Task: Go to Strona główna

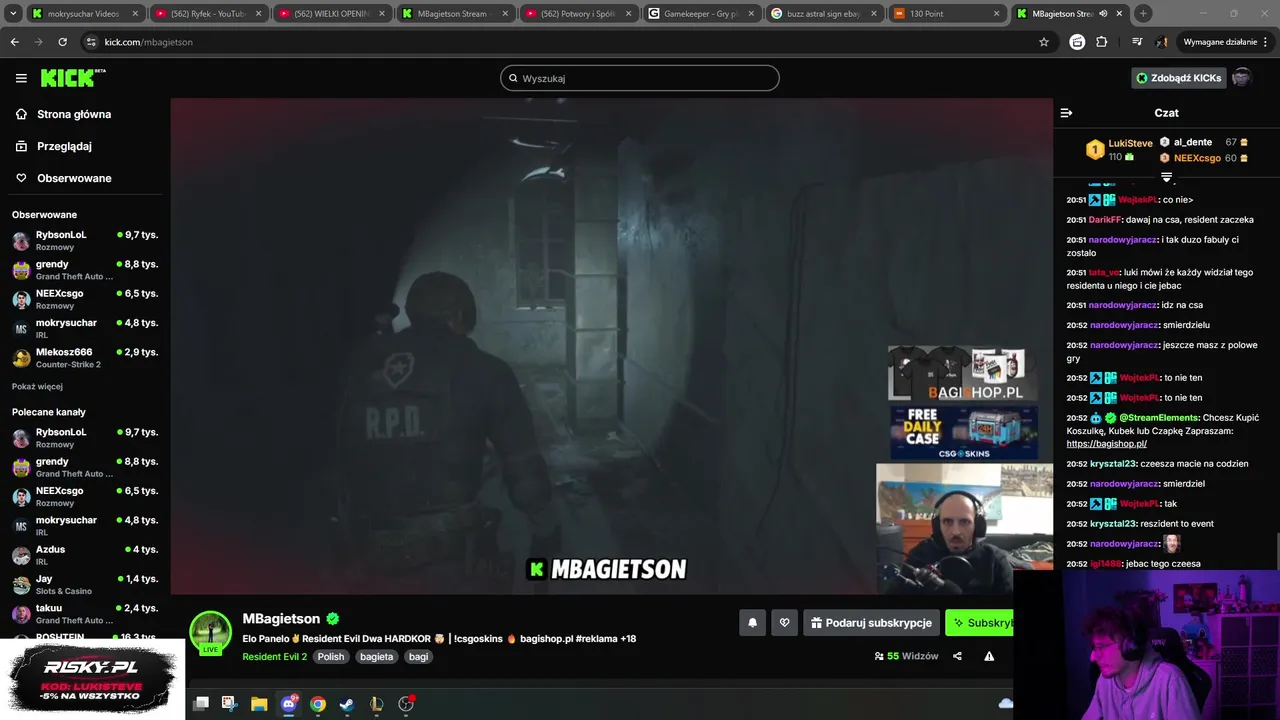Action: [x=74, y=114]
